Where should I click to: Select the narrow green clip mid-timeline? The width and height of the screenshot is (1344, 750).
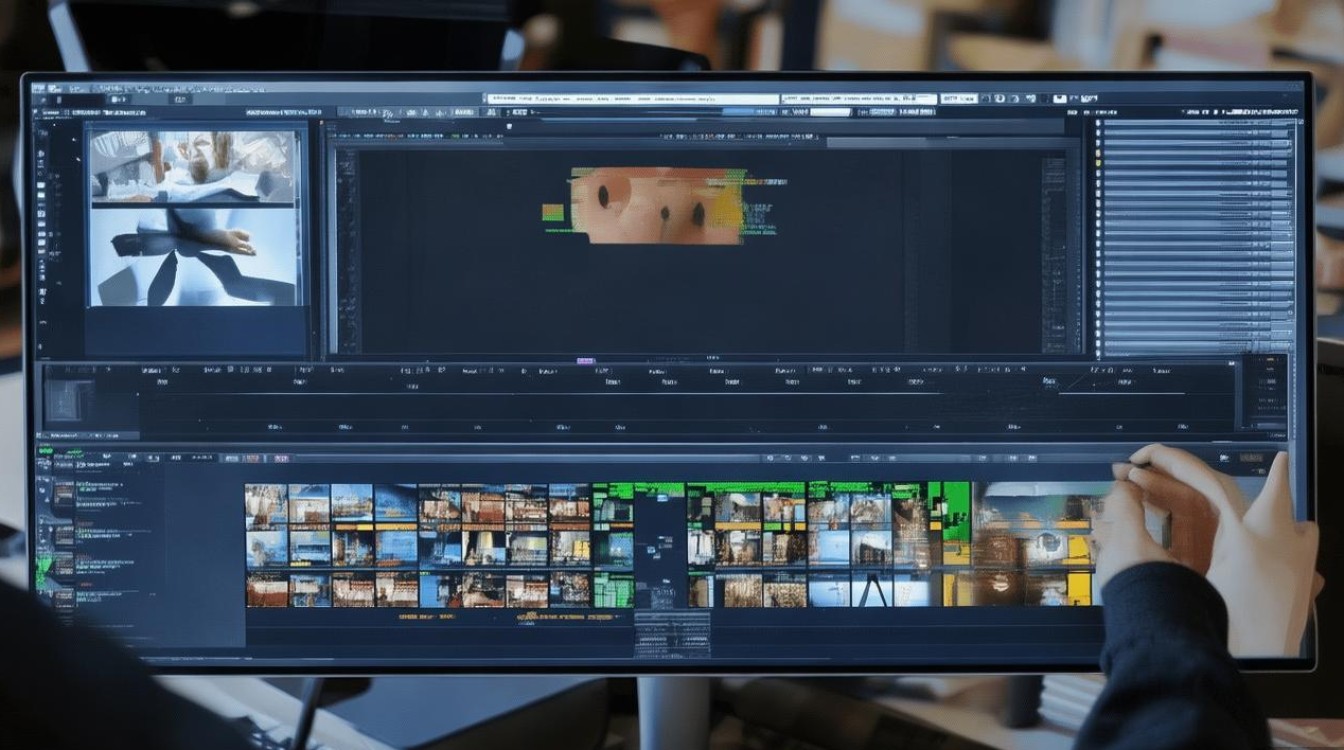coord(613,546)
